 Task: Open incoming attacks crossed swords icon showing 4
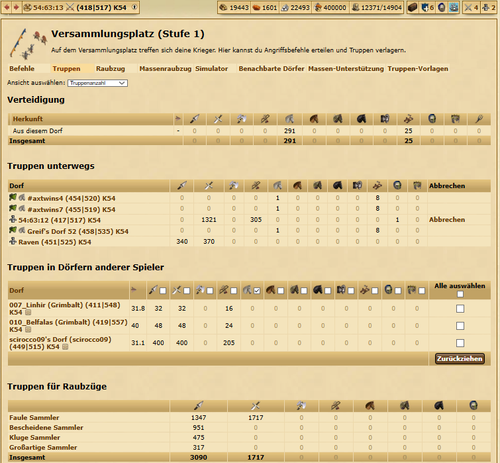[468, 7]
